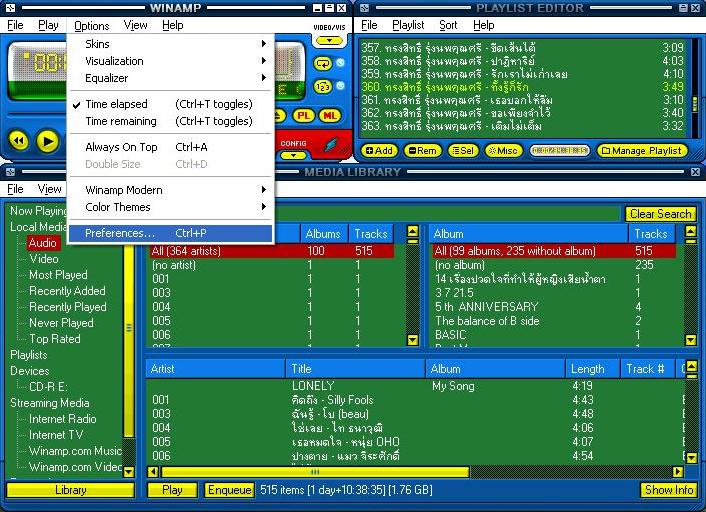Click the library tree vertical scrollbar handle

129,328
